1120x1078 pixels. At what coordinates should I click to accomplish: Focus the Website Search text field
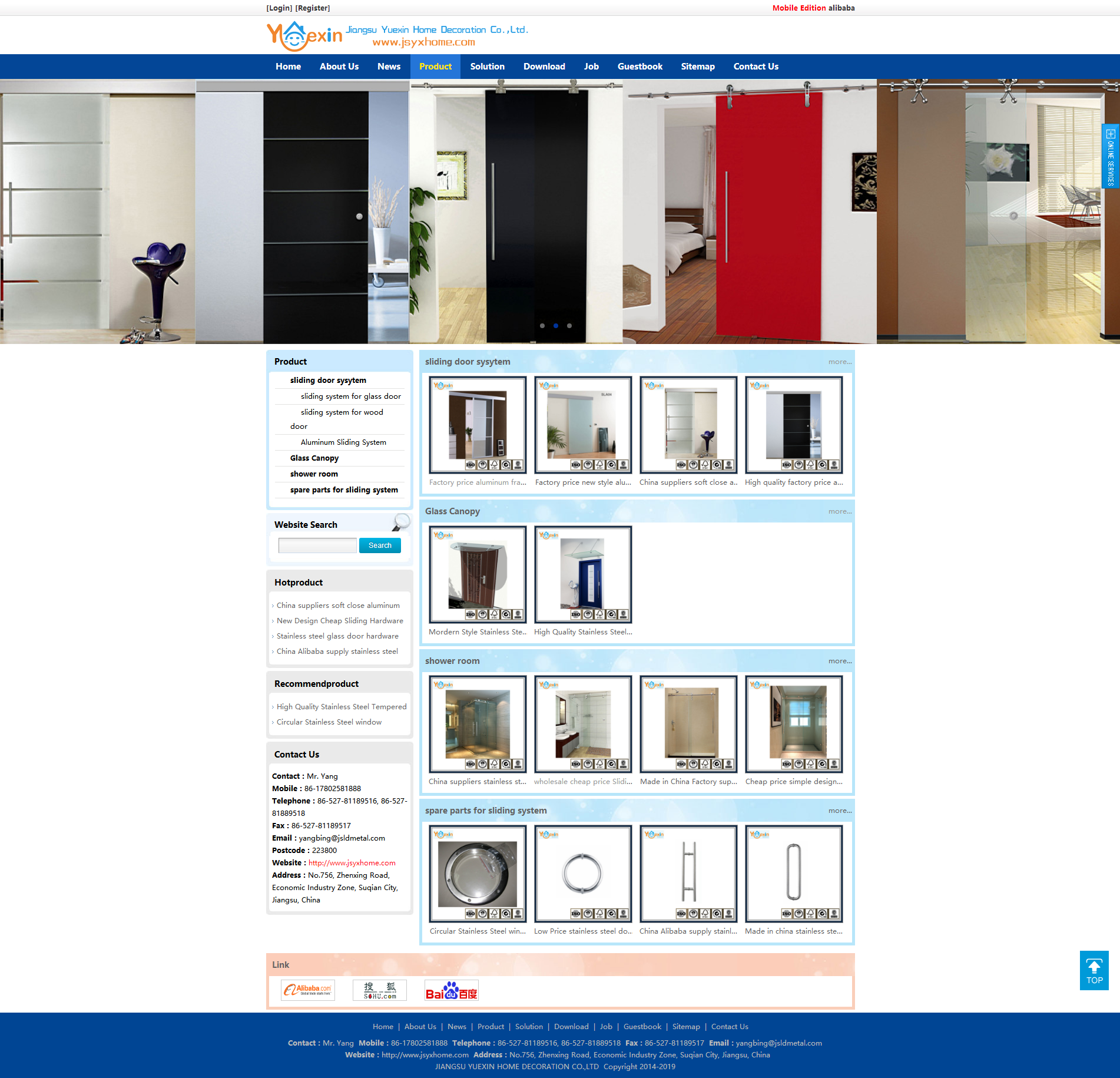coord(317,545)
